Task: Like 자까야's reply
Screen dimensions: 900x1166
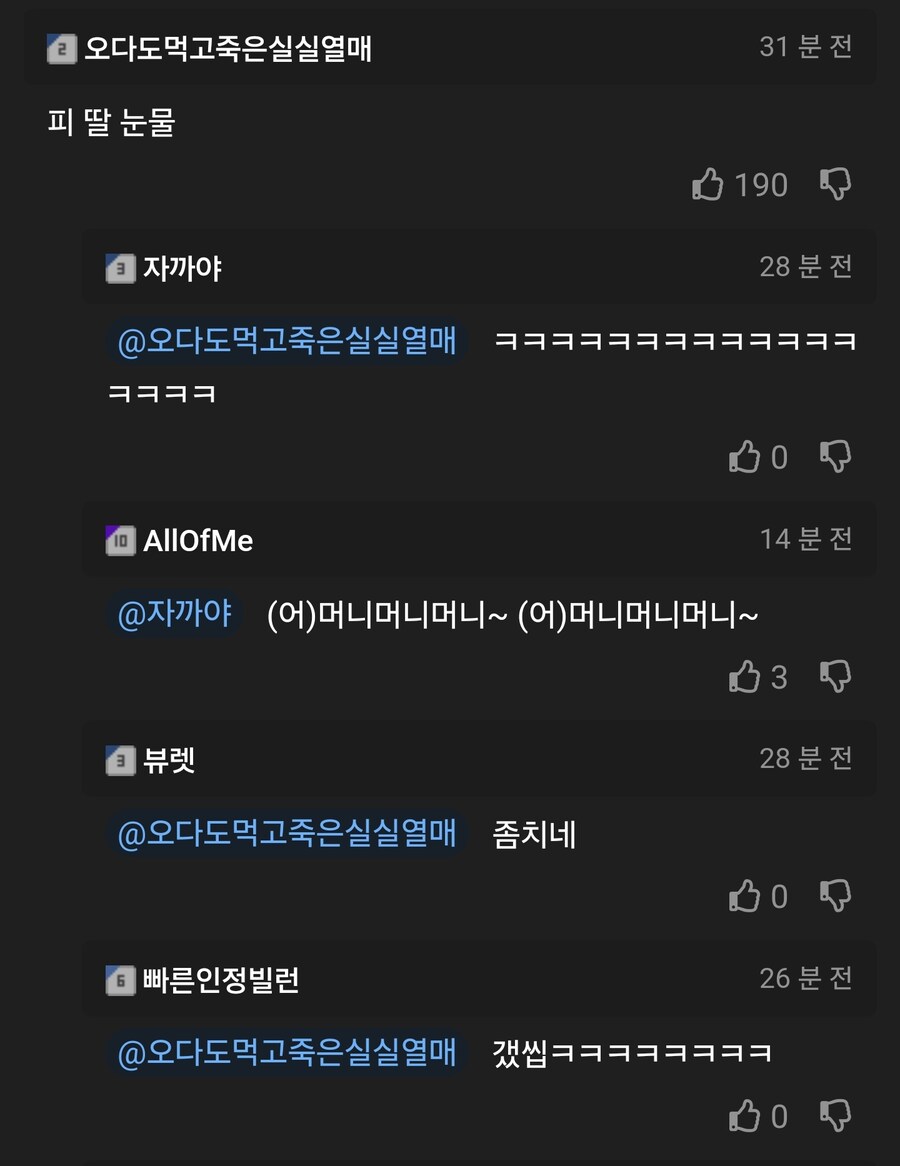Action: 745,457
